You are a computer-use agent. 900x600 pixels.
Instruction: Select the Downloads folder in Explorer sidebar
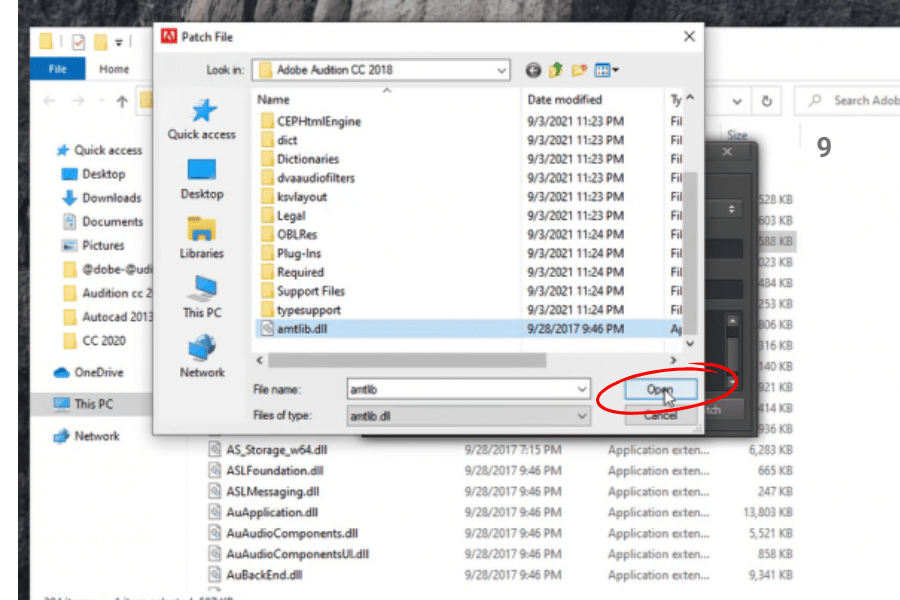(x=111, y=198)
